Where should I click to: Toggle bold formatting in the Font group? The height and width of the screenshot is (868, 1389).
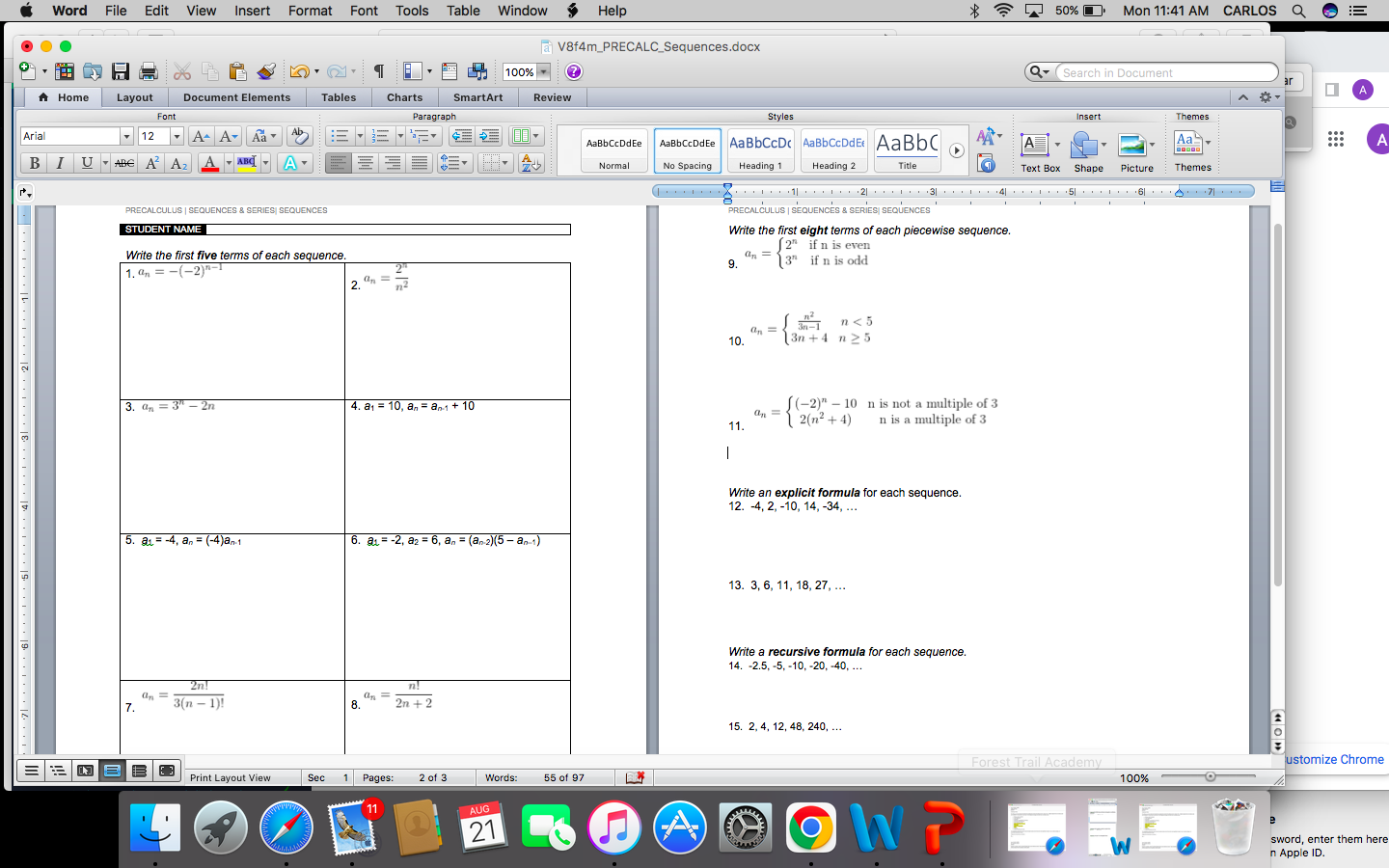pyautogui.click(x=34, y=163)
